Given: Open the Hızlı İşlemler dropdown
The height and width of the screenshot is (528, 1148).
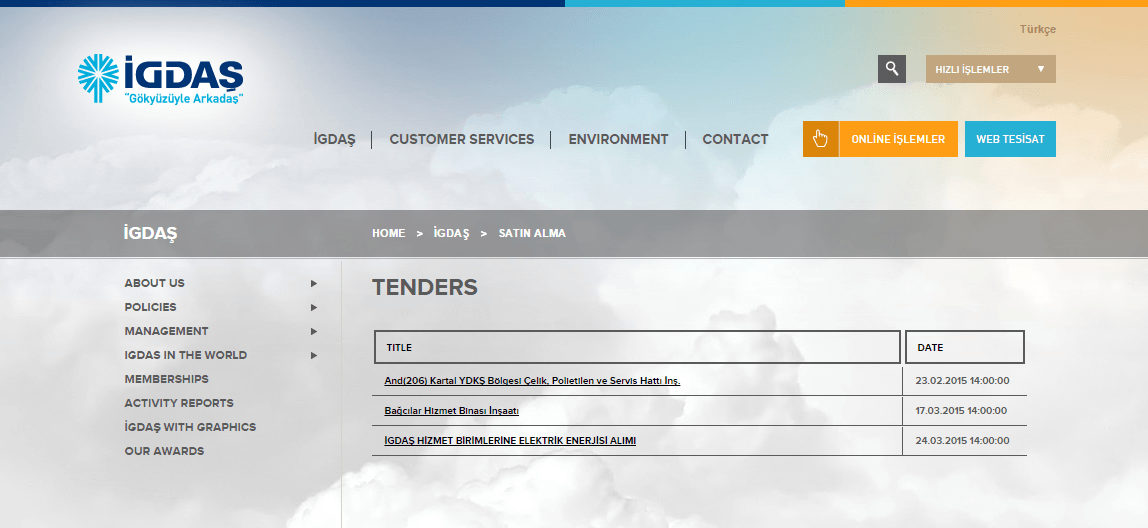Looking at the screenshot, I should point(991,69).
